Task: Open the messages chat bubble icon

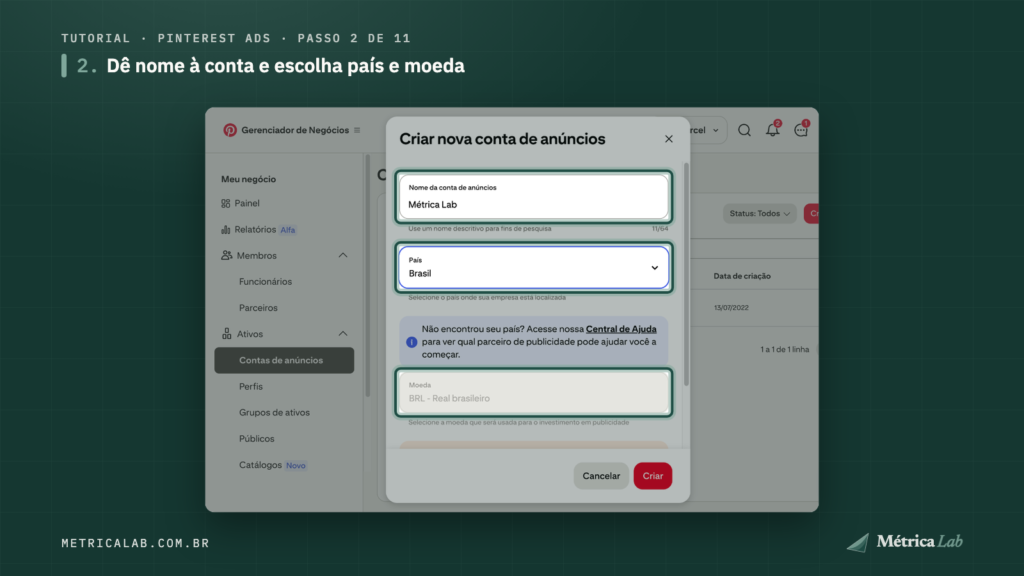Action: click(801, 129)
